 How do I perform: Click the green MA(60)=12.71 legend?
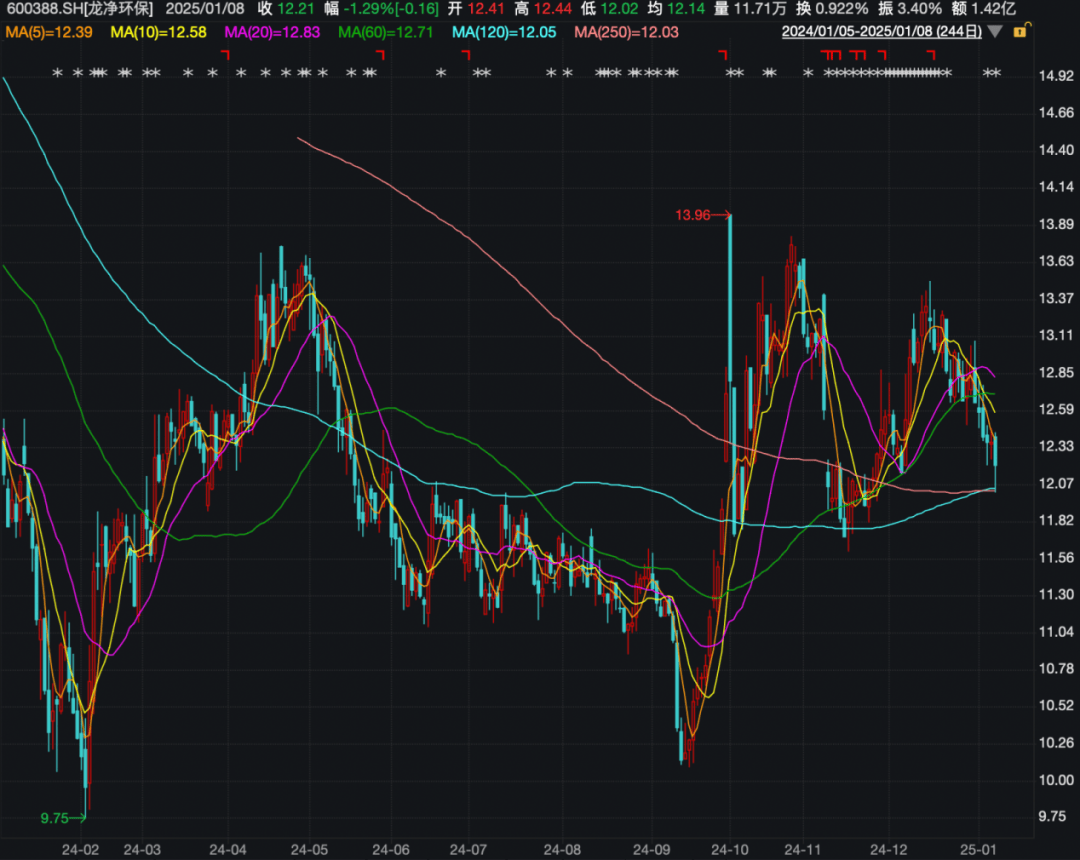pos(386,32)
